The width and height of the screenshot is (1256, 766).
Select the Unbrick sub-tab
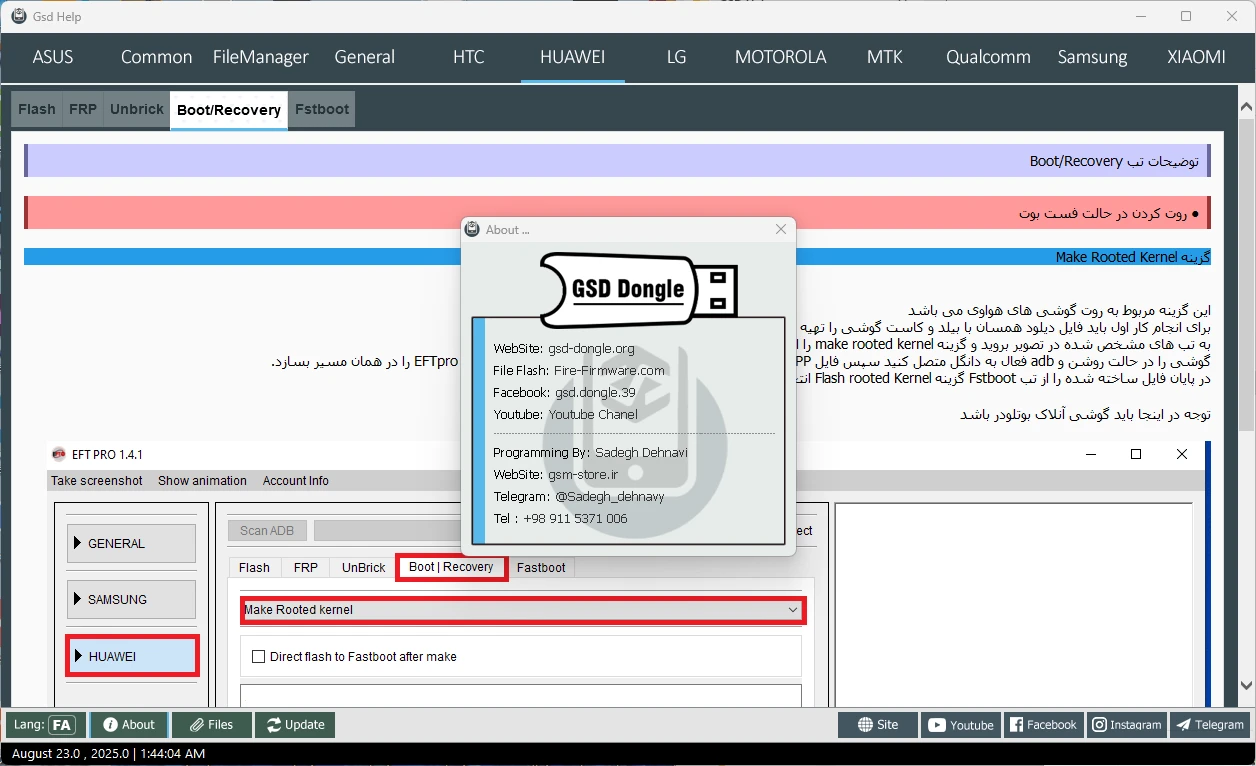[137, 109]
